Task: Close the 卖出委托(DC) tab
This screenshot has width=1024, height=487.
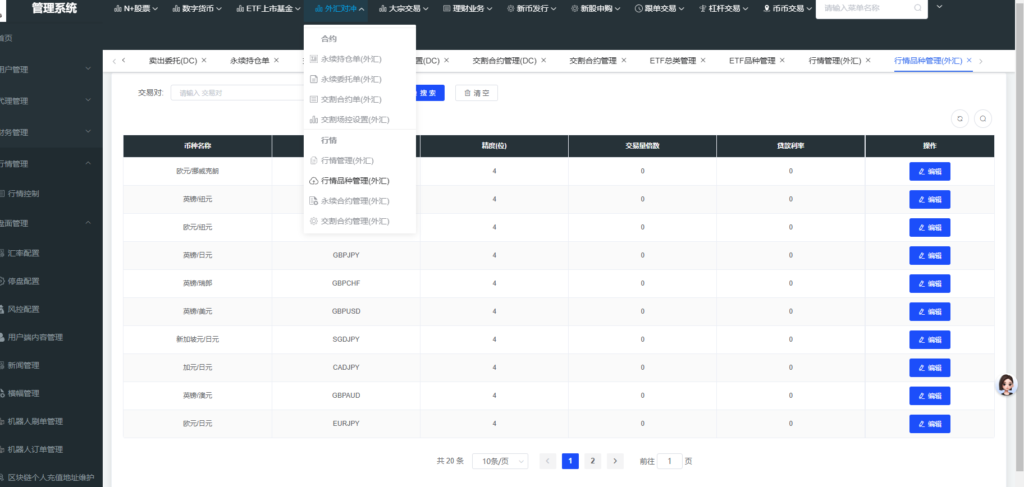Action: point(204,60)
